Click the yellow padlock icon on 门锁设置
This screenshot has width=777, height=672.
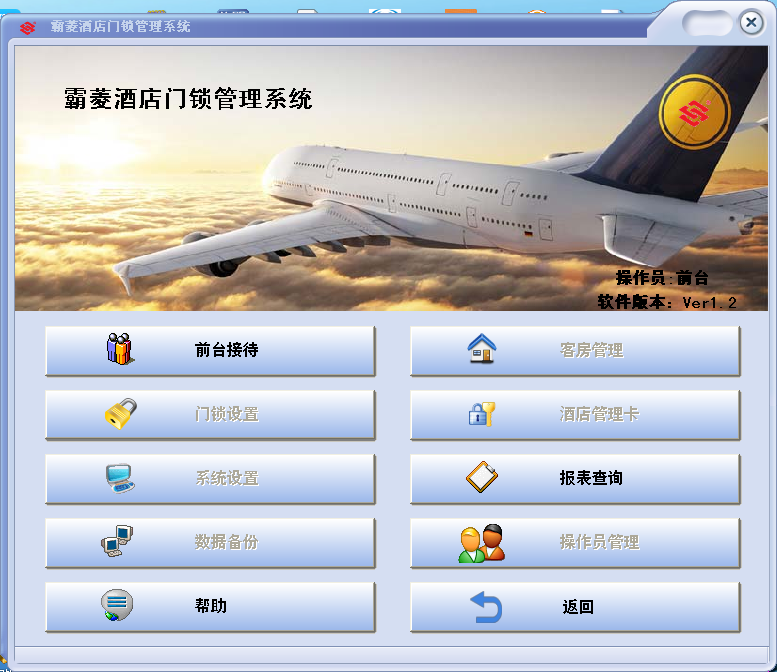coord(120,413)
